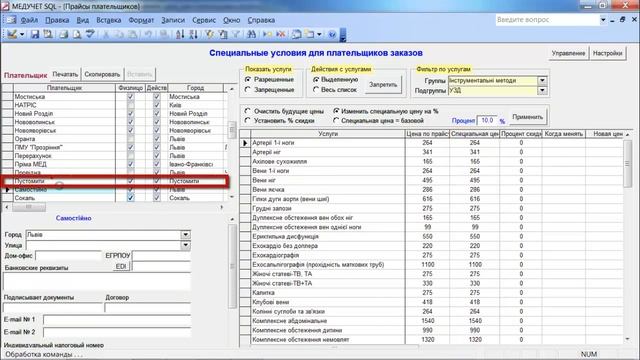Click the Find binoculars icon
Screen dimensions: 640x360
click(x=251, y=34)
